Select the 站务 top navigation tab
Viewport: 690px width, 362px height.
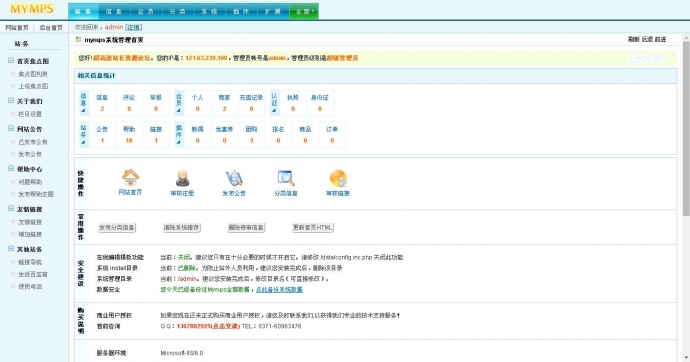84,11
